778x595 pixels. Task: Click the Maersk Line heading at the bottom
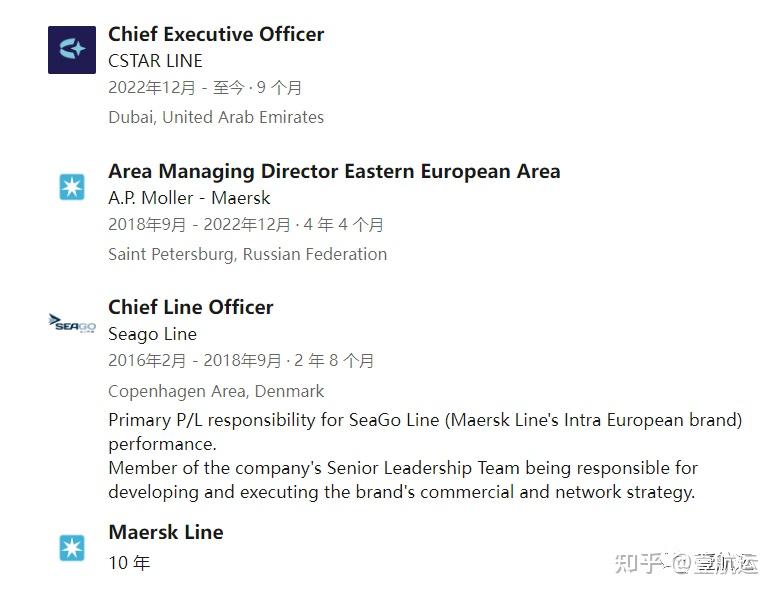pyautogui.click(x=165, y=532)
